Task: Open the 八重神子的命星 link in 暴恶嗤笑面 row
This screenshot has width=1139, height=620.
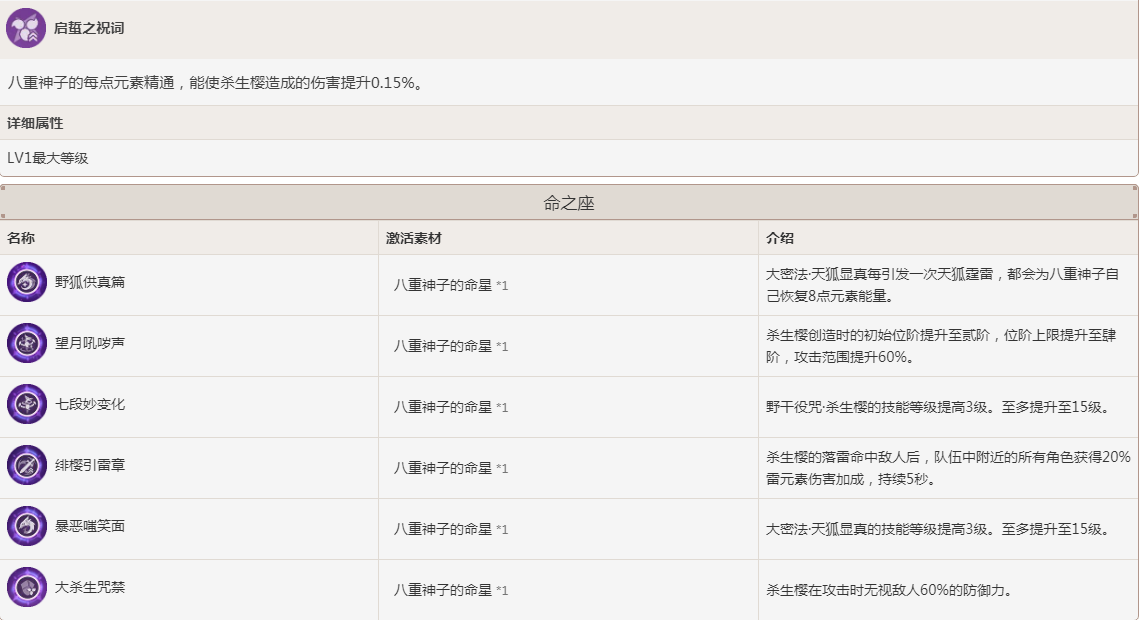Action: [442, 529]
